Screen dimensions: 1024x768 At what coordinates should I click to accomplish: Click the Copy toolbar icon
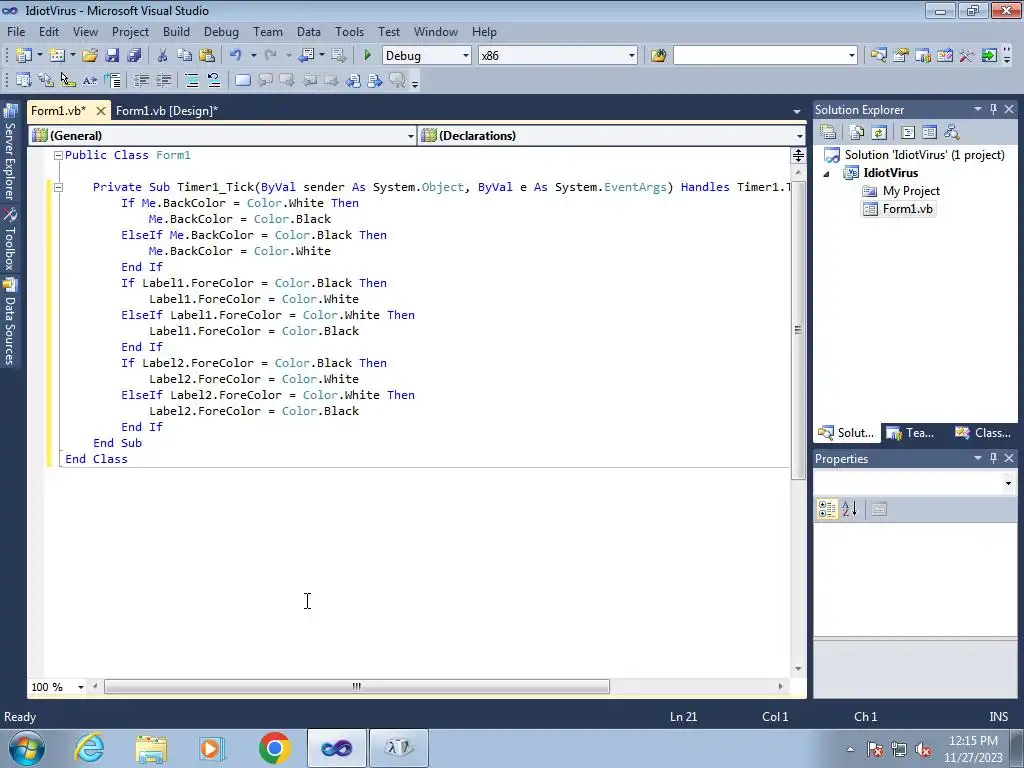pyautogui.click(x=185, y=56)
